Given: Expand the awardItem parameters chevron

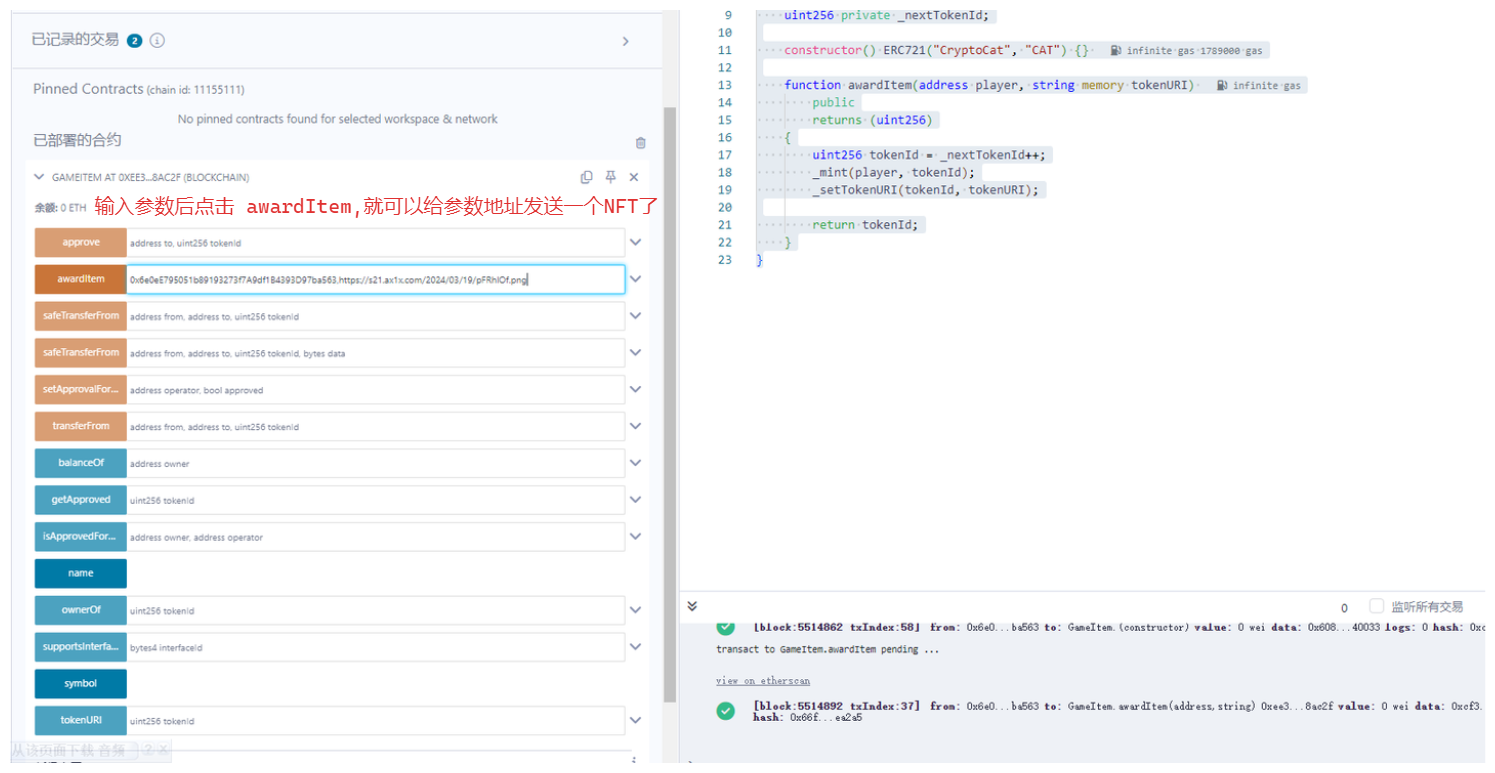Looking at the screenshot, I should coord(635,279).
